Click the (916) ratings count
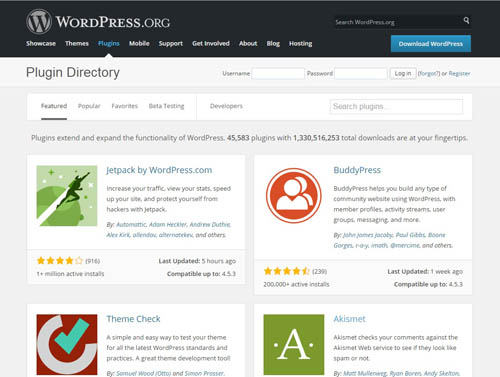 [x=93, y=261]
